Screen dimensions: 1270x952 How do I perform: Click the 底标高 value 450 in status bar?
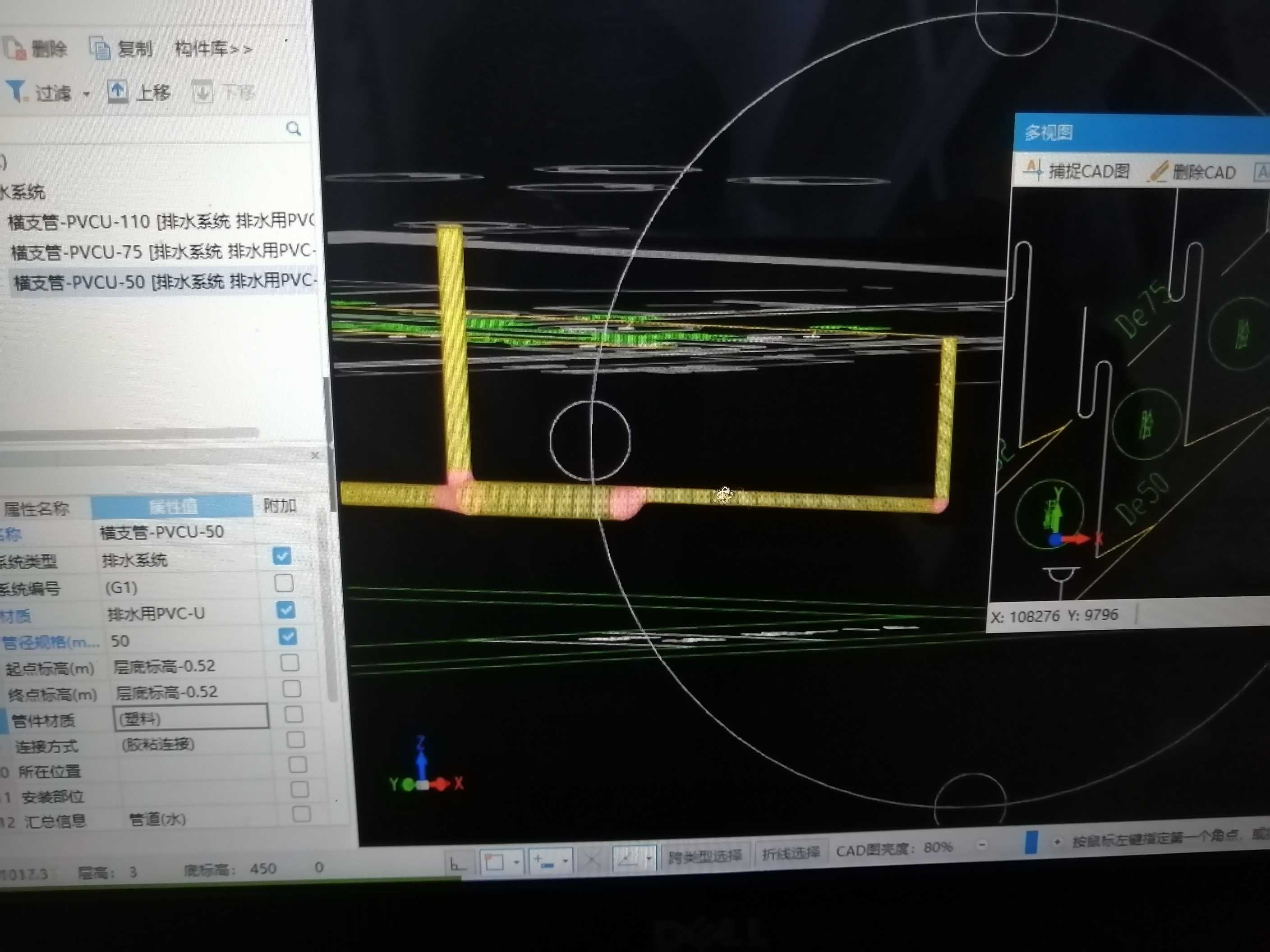coord(263,868)
